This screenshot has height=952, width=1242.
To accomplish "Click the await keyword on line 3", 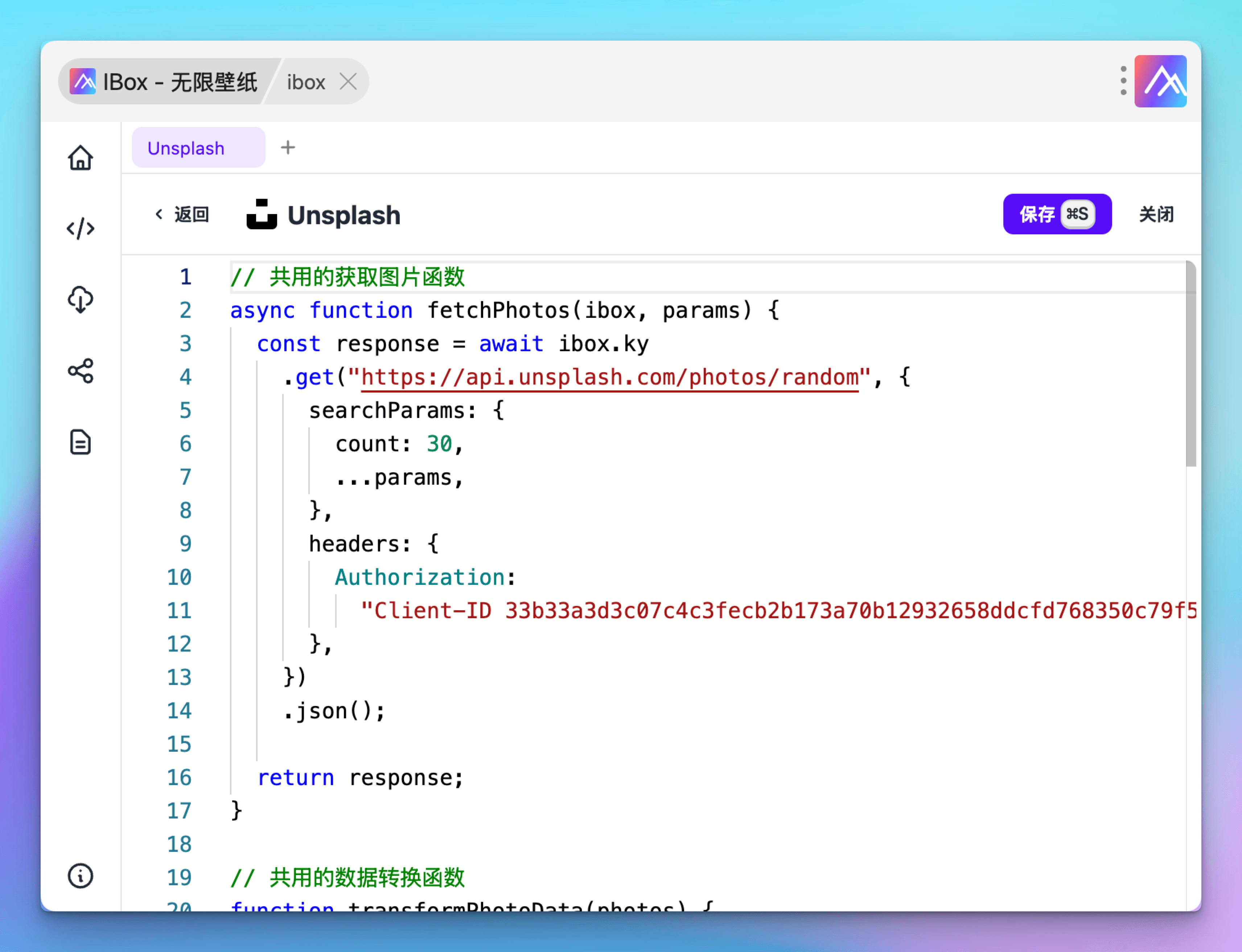I will point(511,344).
